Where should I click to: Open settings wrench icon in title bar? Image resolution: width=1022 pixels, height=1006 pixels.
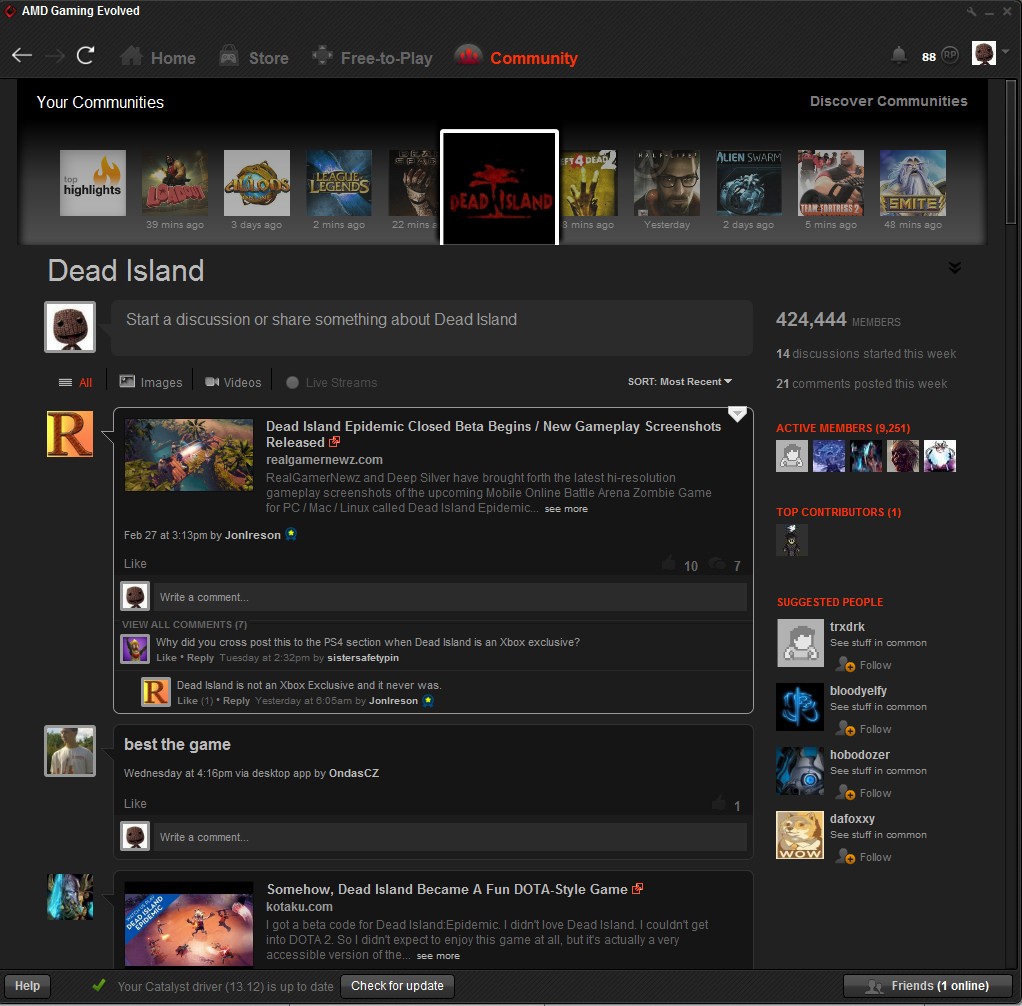click(x=972, y=12)
